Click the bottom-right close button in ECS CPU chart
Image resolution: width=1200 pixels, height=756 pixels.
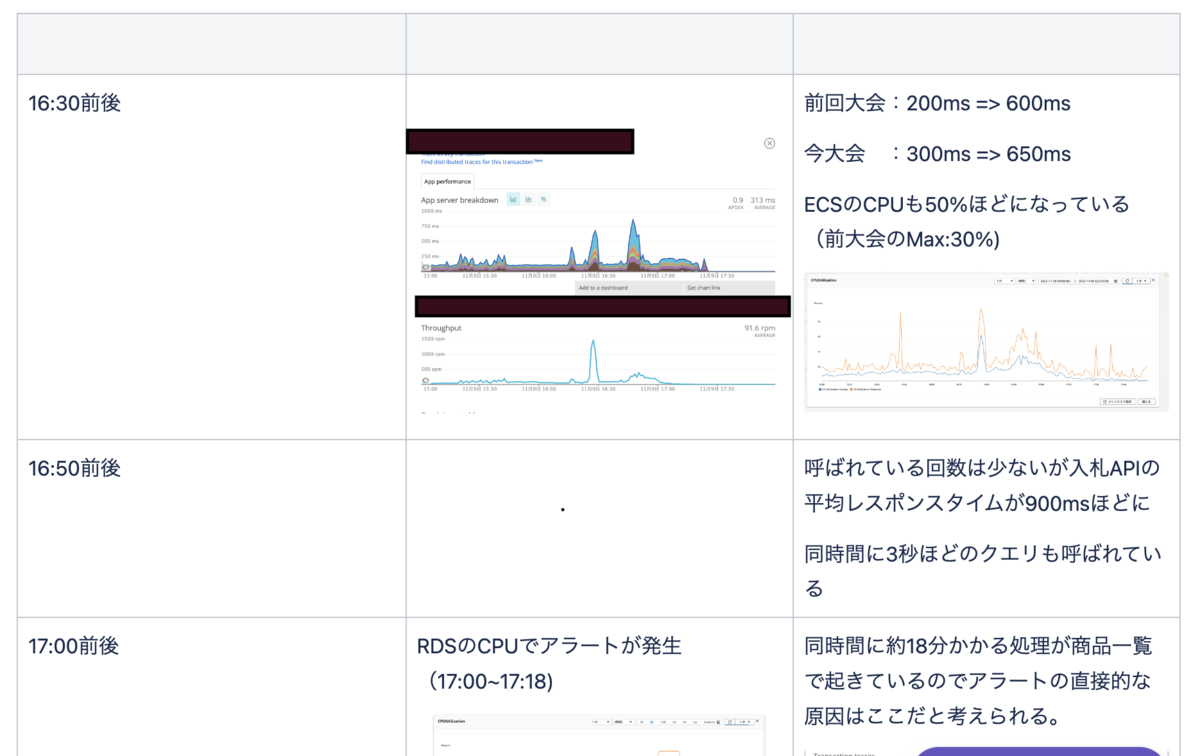[x=1146, y=401]
